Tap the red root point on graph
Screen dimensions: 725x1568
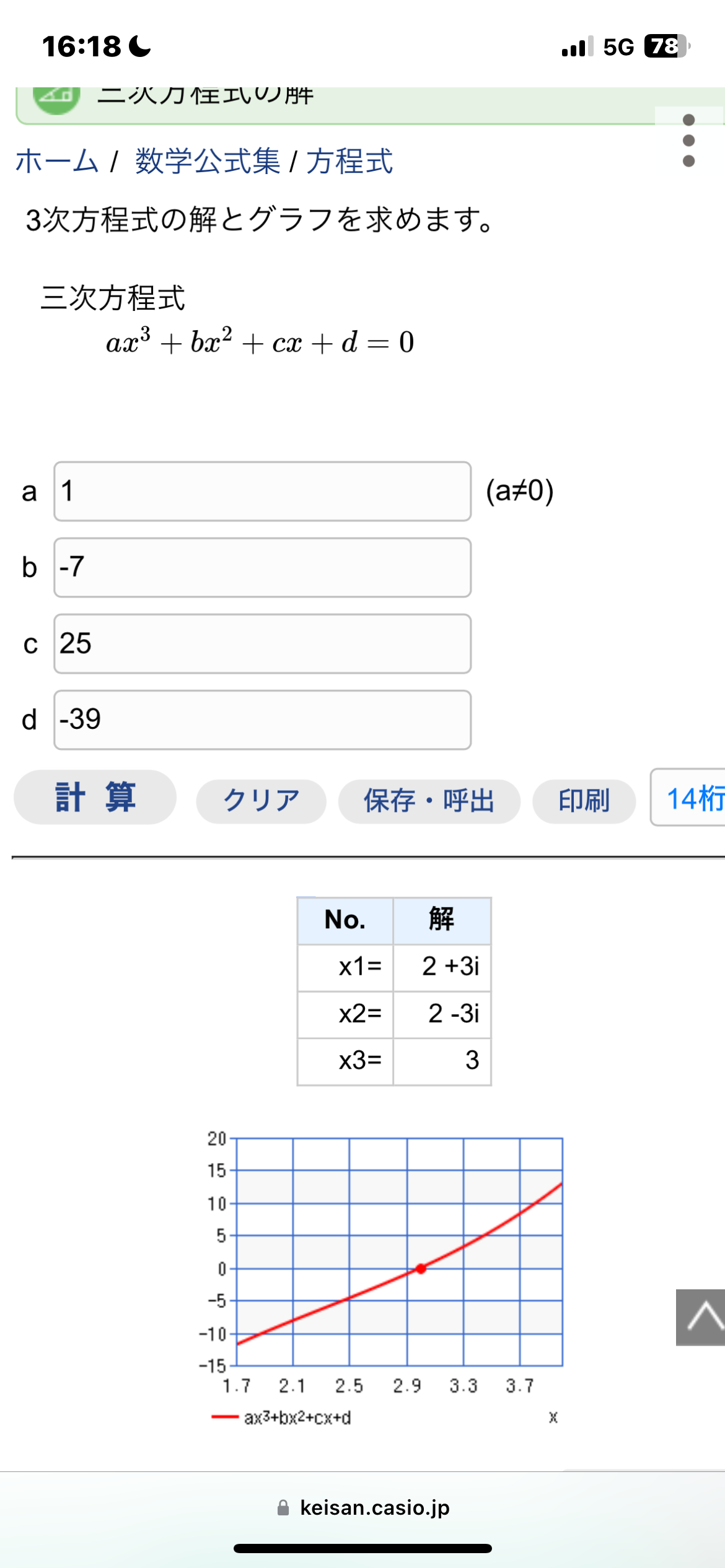[421, 1269]
